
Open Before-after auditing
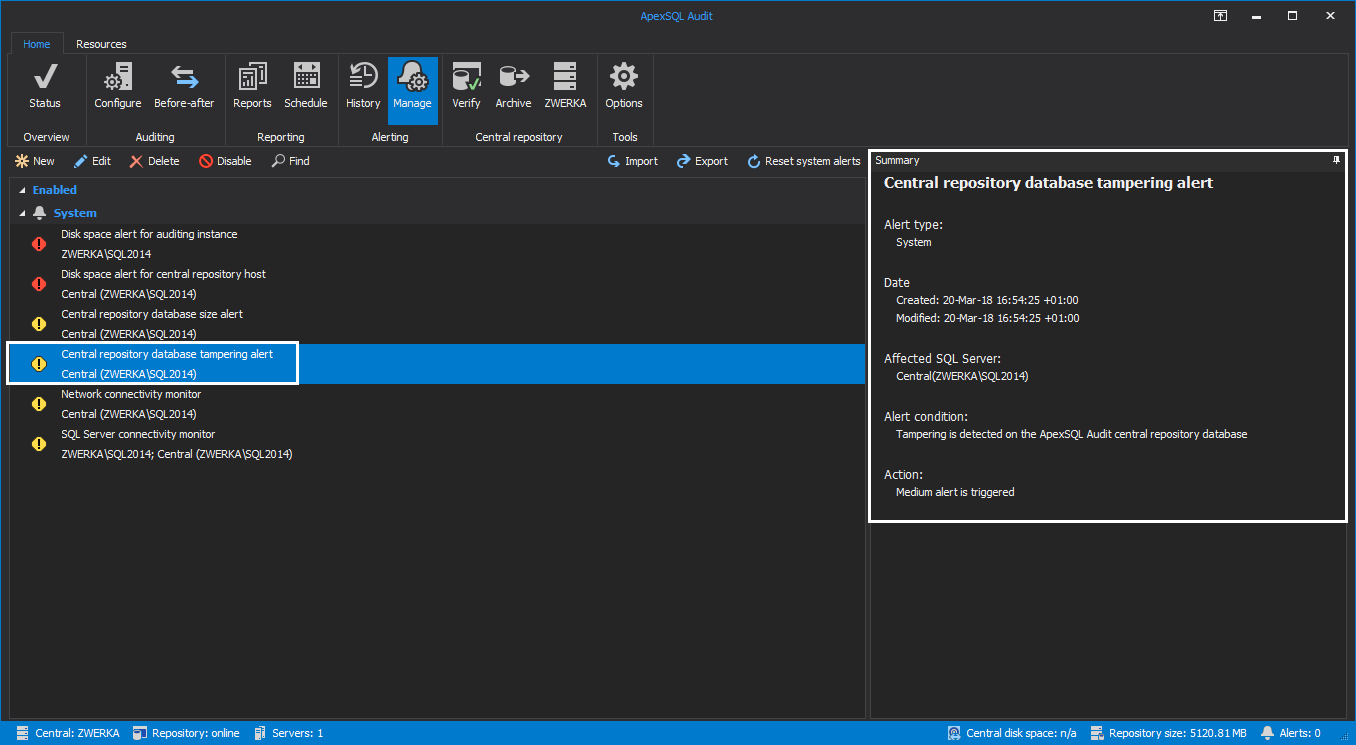184,87
